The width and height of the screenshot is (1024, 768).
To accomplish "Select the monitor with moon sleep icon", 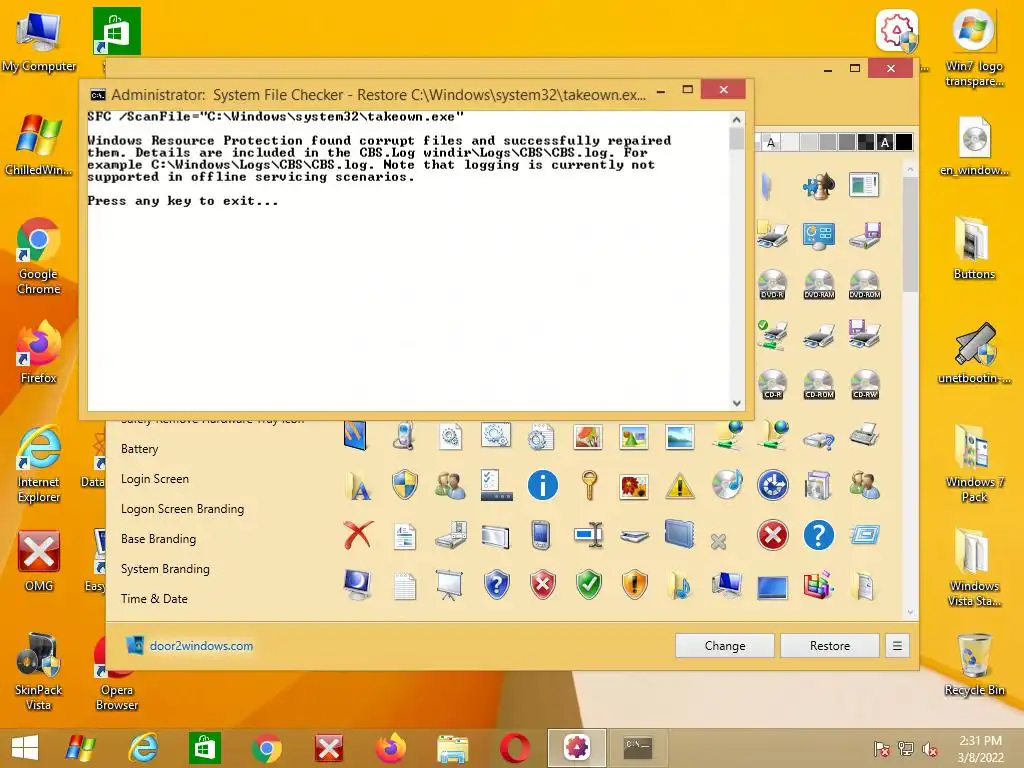I will 358,584.
